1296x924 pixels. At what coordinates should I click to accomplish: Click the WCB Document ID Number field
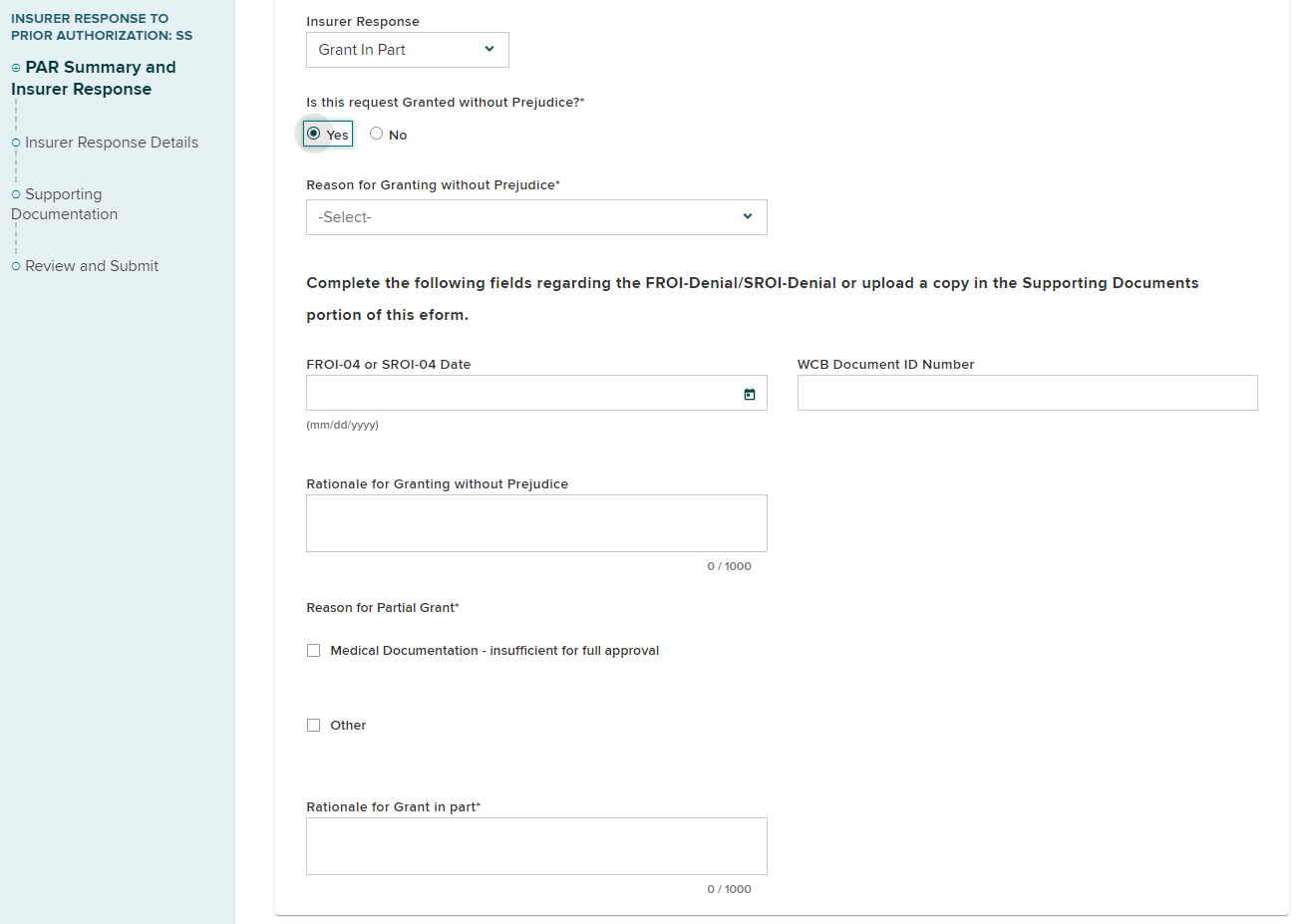[1027, 394]
